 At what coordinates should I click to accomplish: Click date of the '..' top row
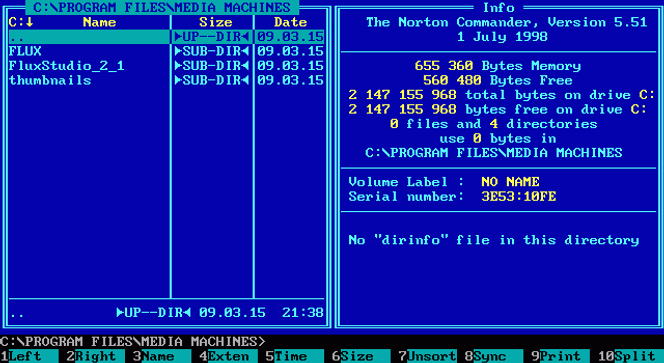click(x=290, y=37)
